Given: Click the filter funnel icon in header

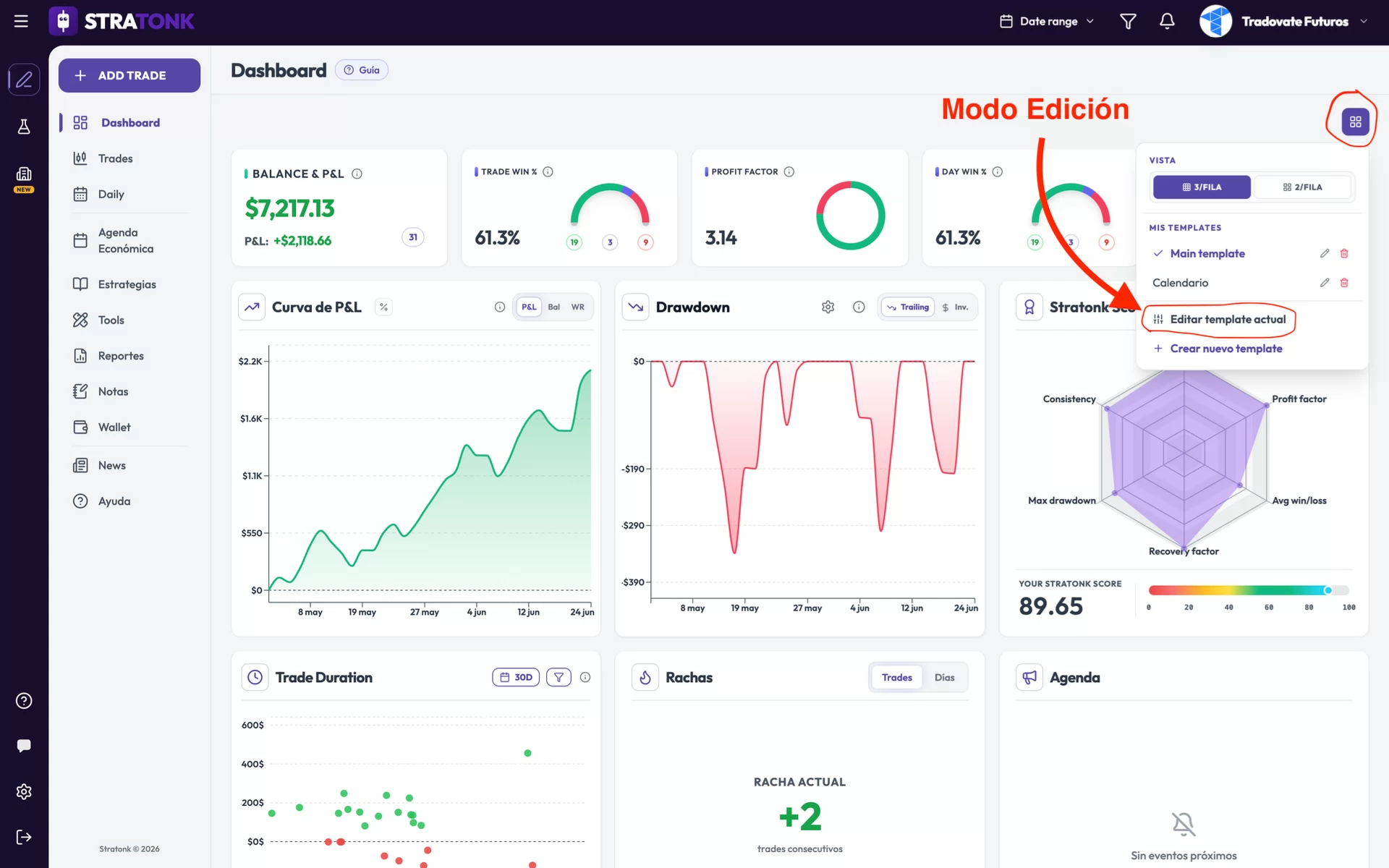Looking at the screenshot, I should point(1128,22).
